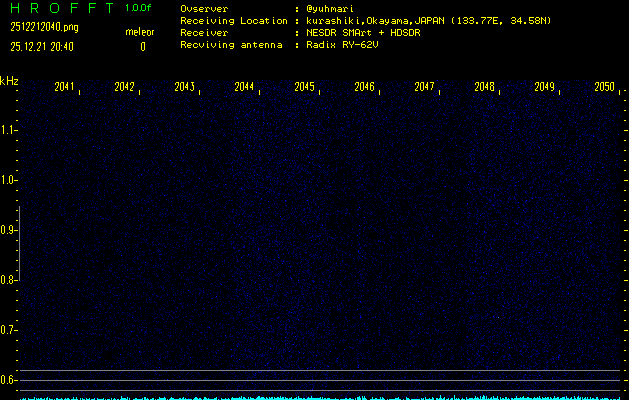Viewport: 629px width, 400px height.
Task: Click the HROFFT title text
Action: pyautogui.click(x=58, y=9)
